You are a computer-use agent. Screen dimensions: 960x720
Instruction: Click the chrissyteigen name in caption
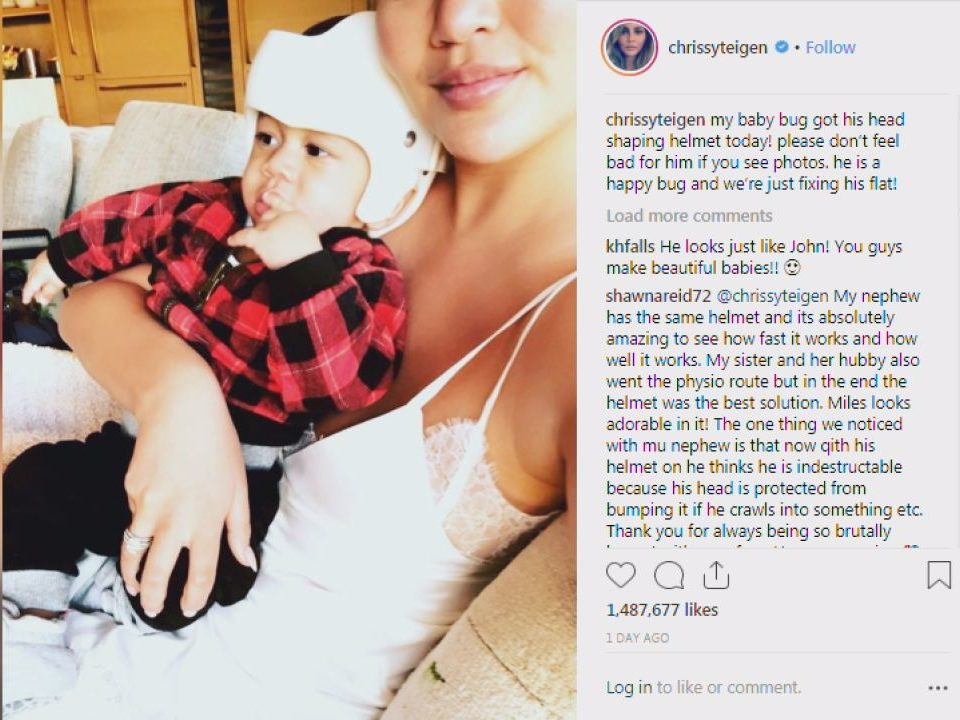(655, 119)
